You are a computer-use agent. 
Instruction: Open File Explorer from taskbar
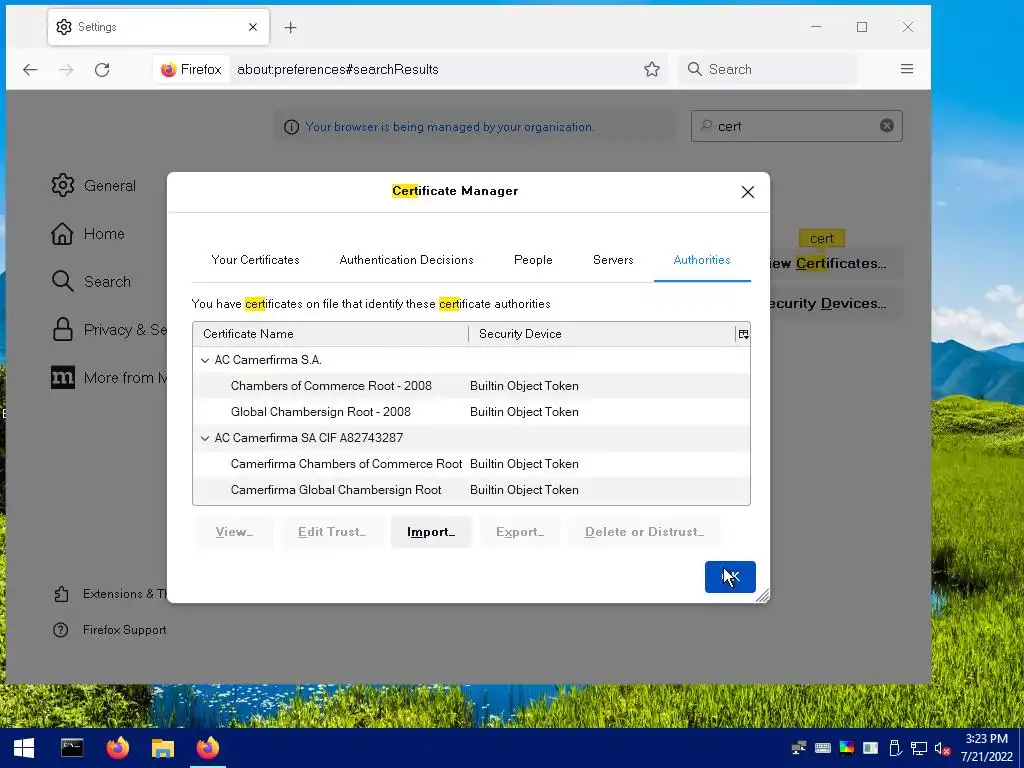[x=163, y=748]
